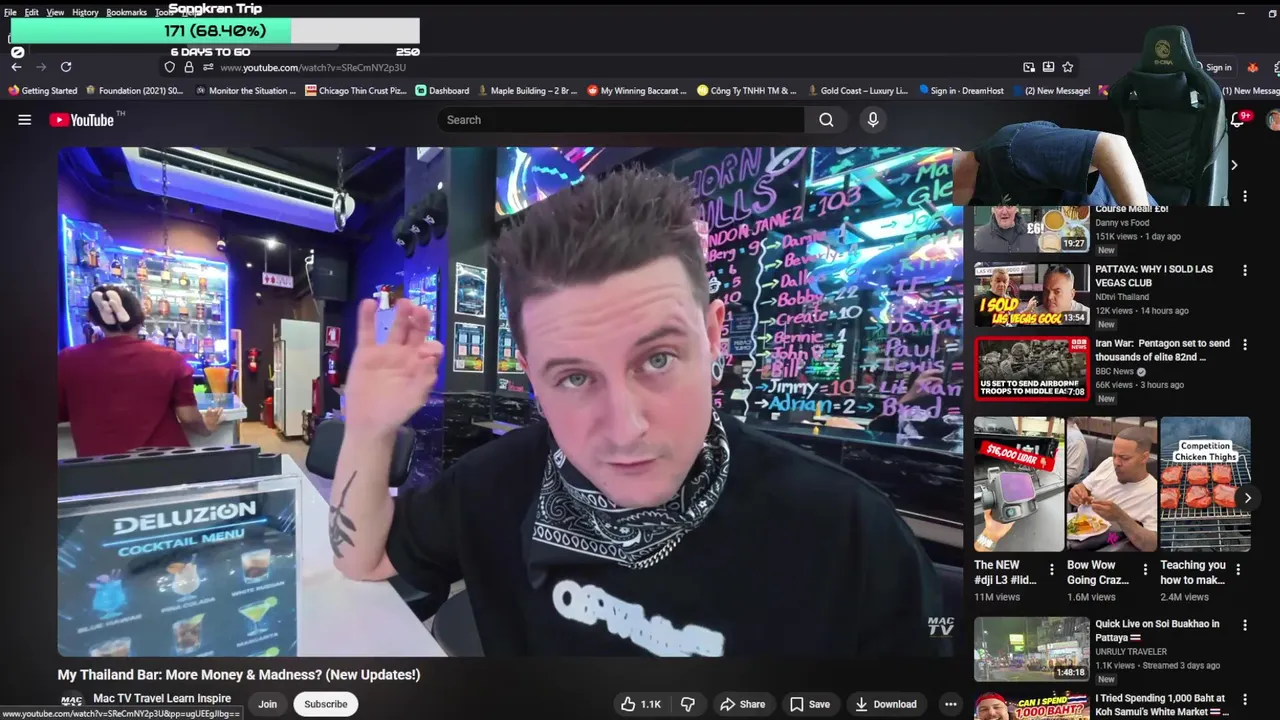
Task: Click the install/save page icon in the address bar
Action: [1048, 67]
